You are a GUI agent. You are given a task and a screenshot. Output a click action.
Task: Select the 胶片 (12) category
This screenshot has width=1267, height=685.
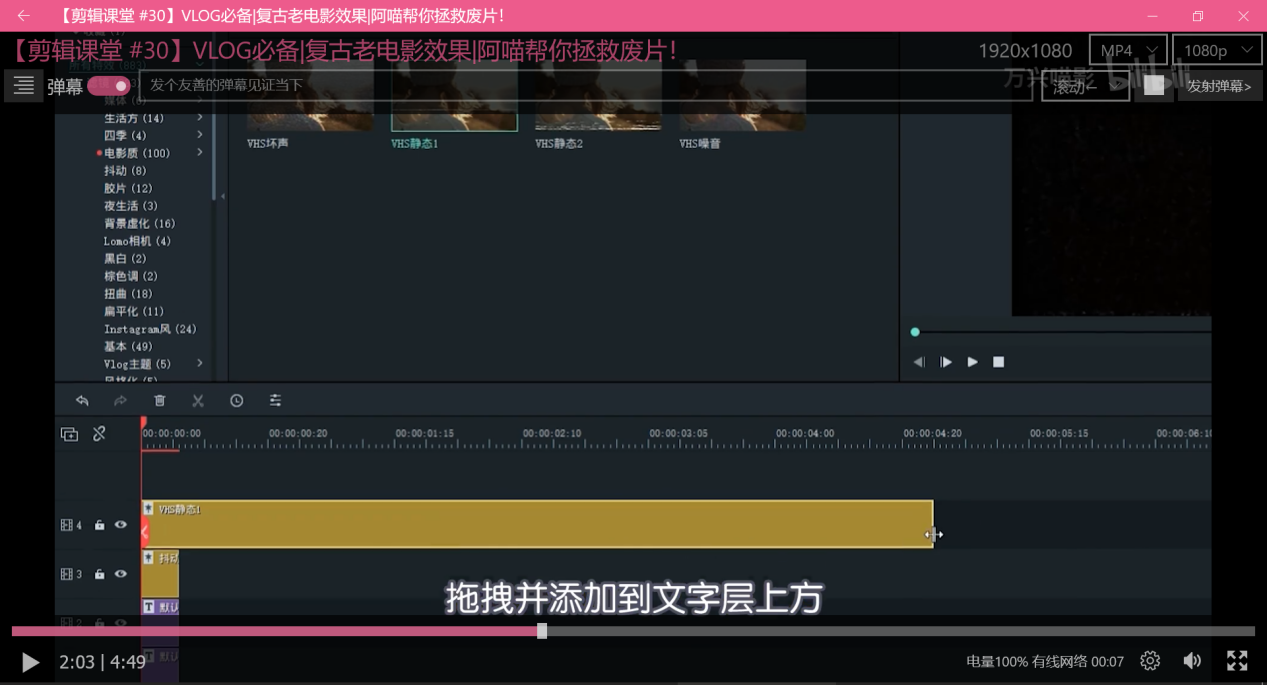click(128, 188)
